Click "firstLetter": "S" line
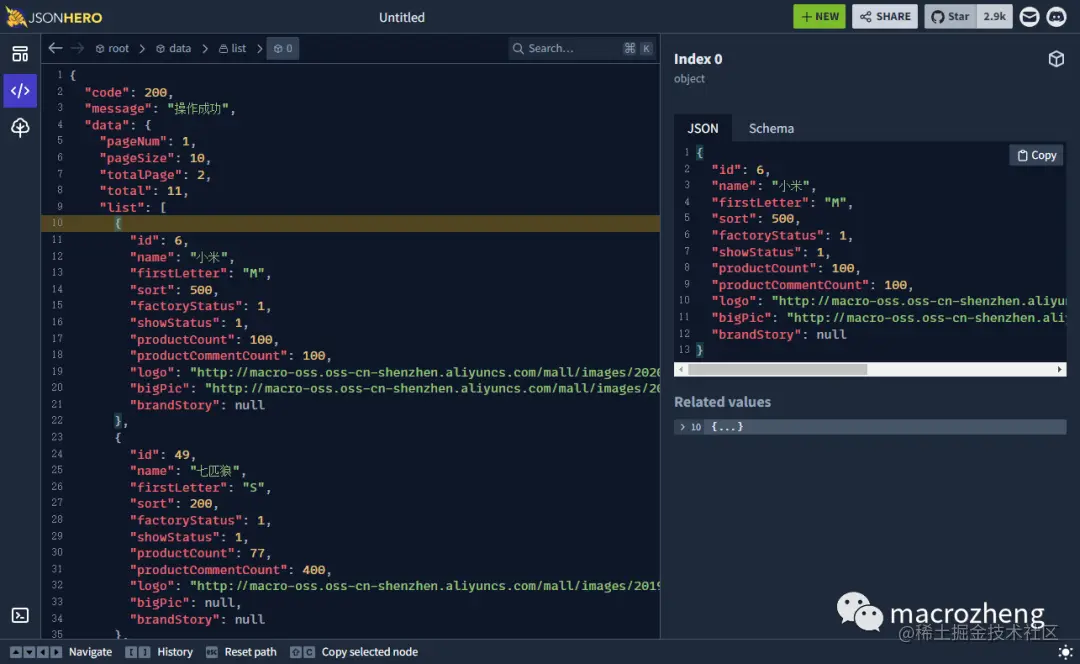 click(200, 488)
